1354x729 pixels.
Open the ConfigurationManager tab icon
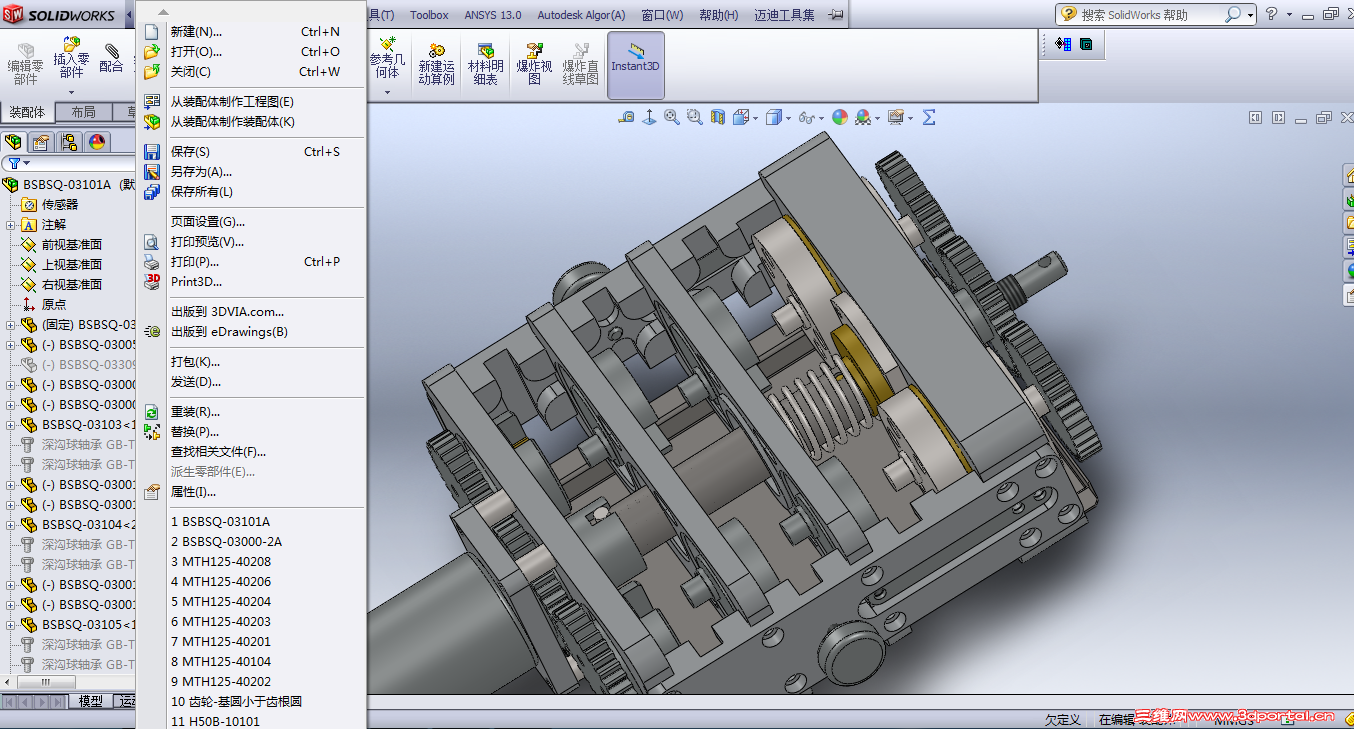[69, 141]
